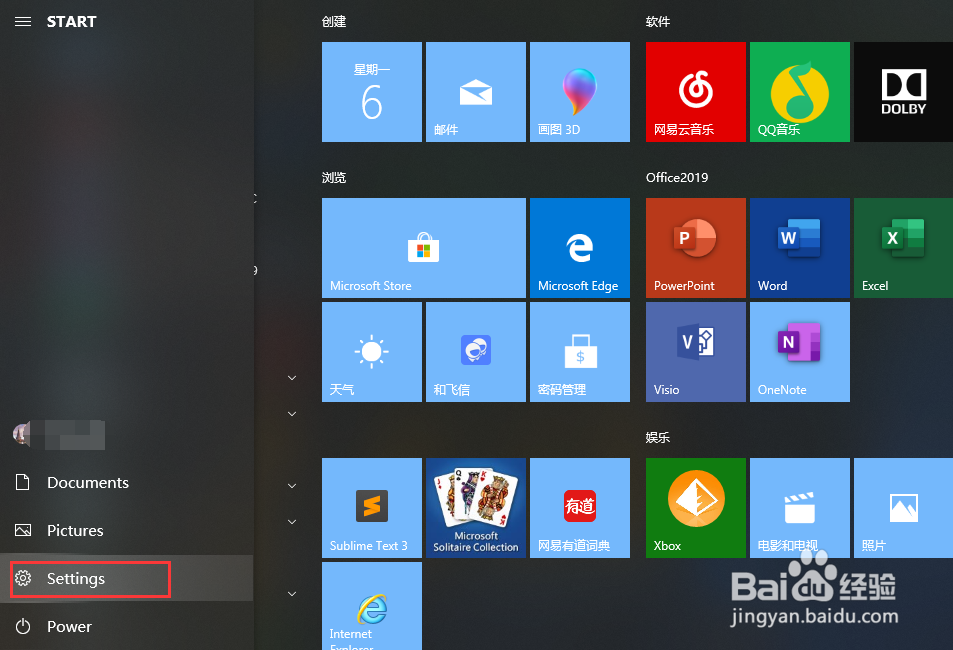Click the hamburger menu icon beside START

[23, 22]
